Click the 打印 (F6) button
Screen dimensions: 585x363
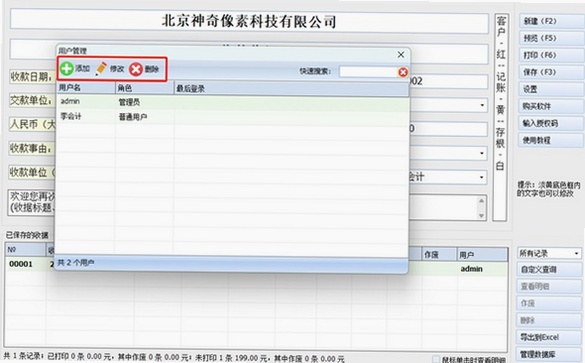551,55
